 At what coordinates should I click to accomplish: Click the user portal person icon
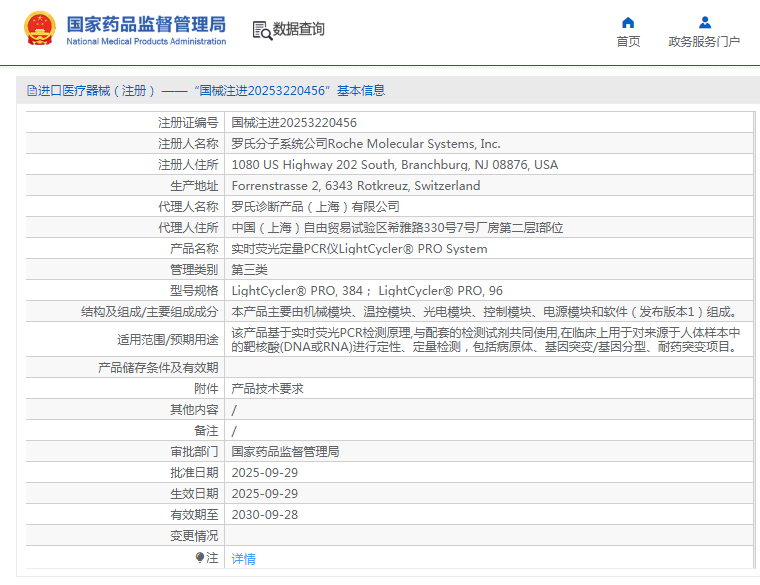[705, 22]
